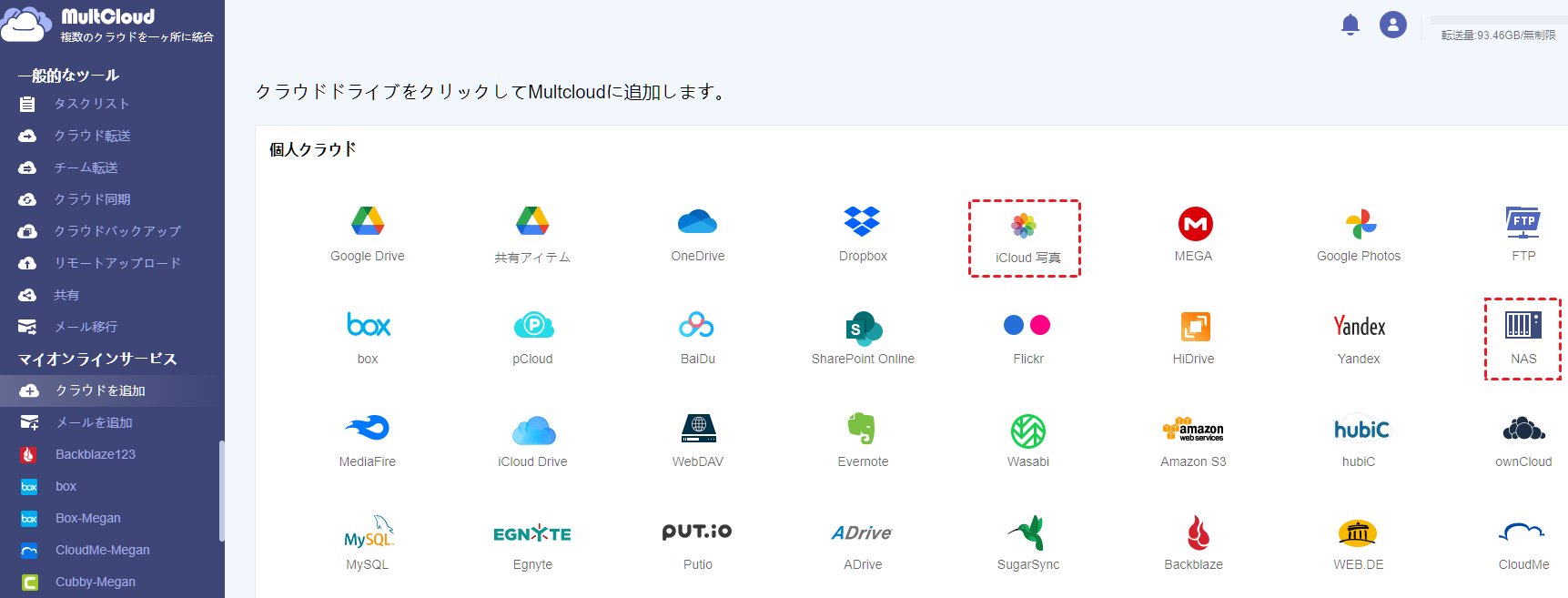Add the Evernote service

[x=862, y=428]
